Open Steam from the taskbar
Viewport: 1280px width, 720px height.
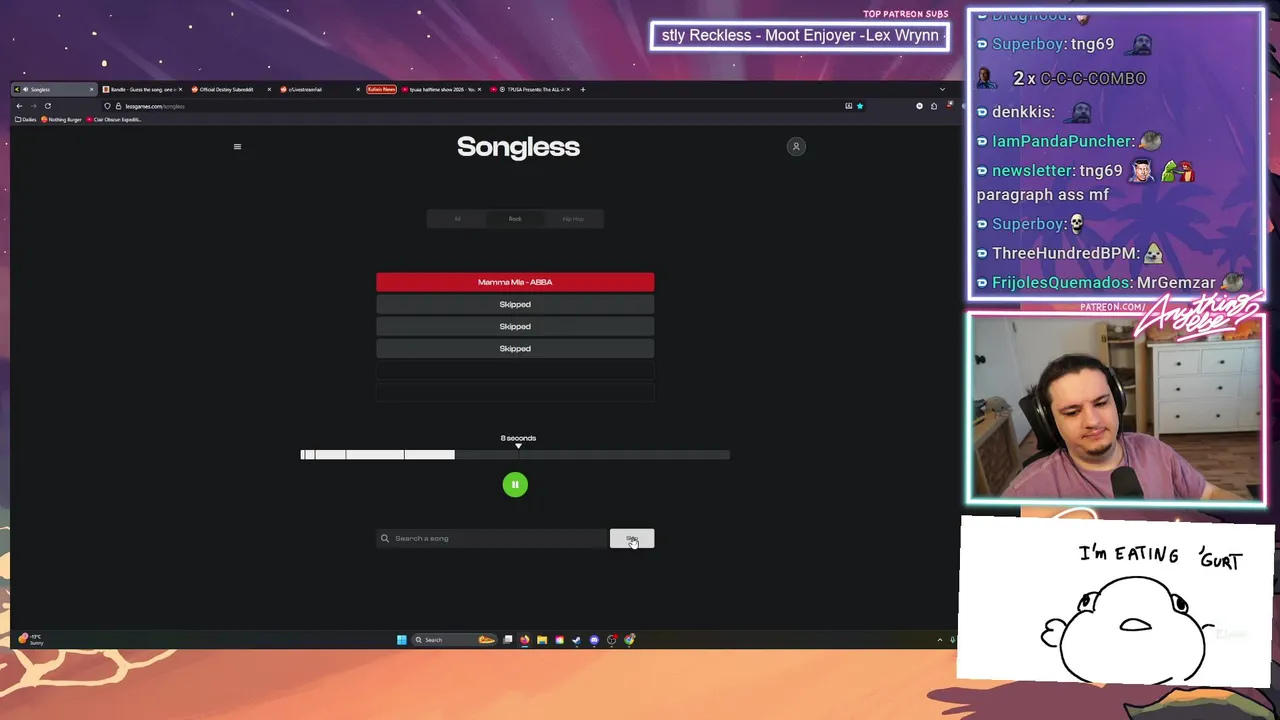tap(577, 640)
